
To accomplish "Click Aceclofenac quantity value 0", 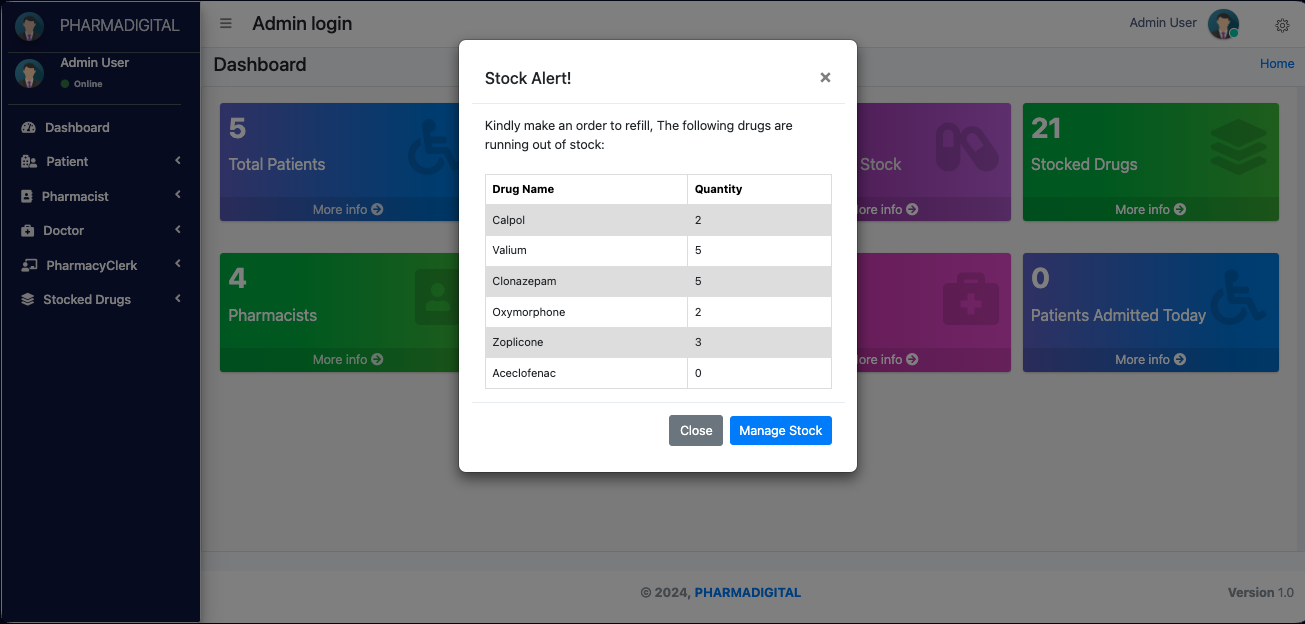I will [698, 374].
